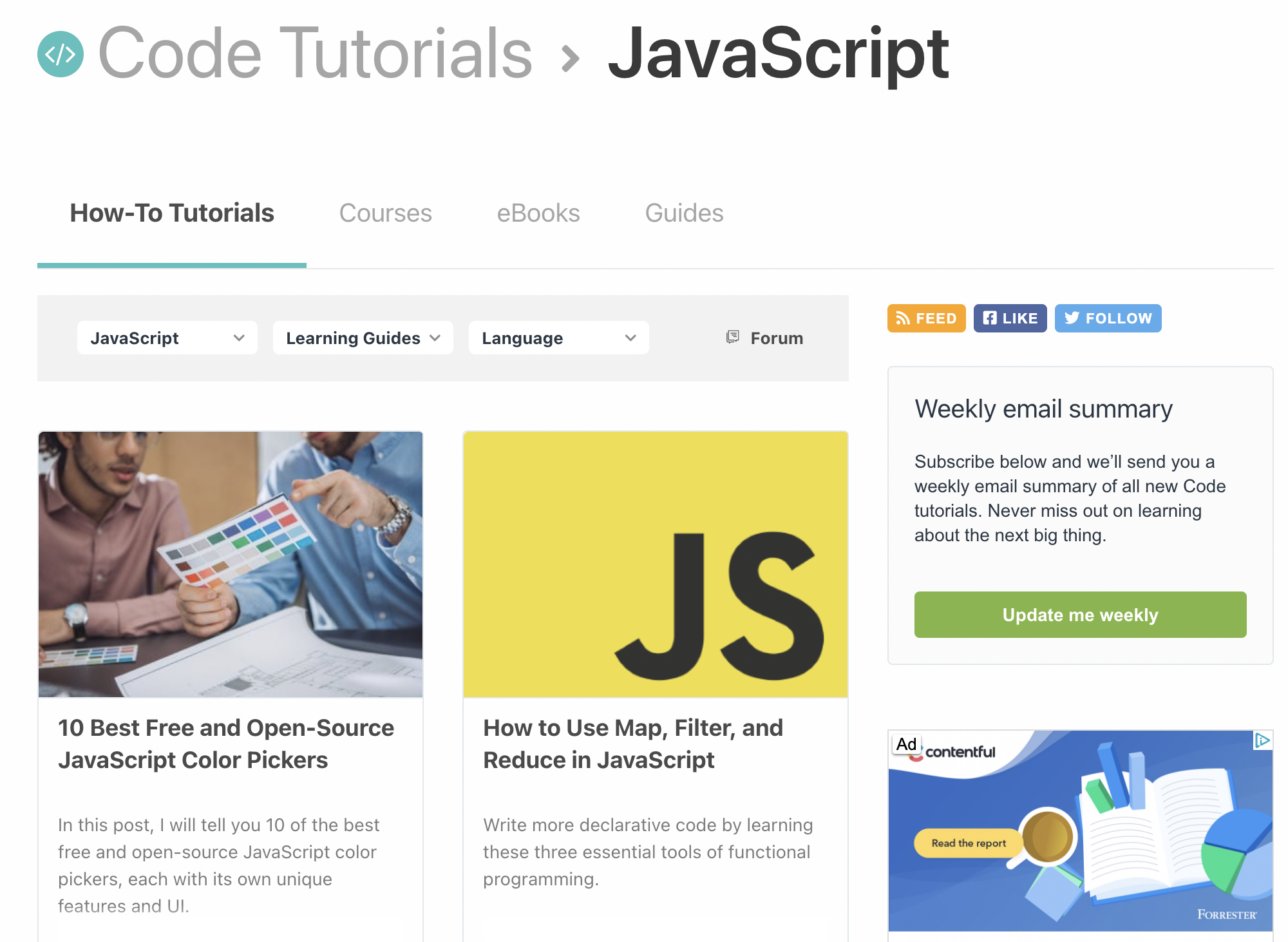Click the teal code logo icon

click(x=61, y=55)
